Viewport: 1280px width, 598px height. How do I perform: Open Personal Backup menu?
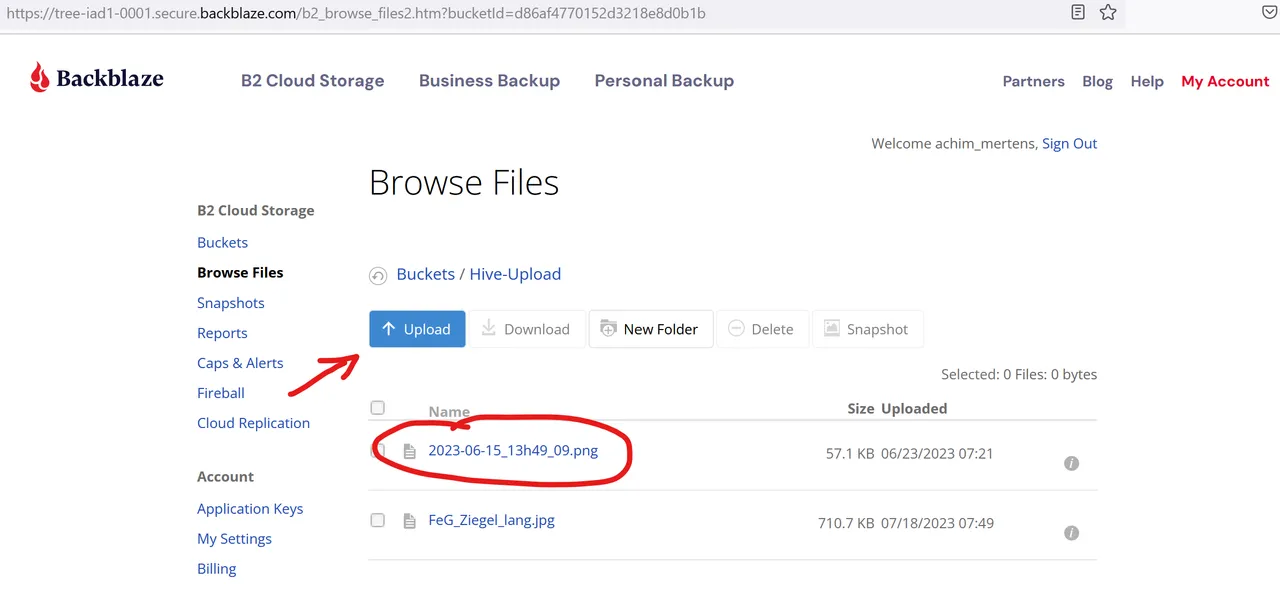664,81
